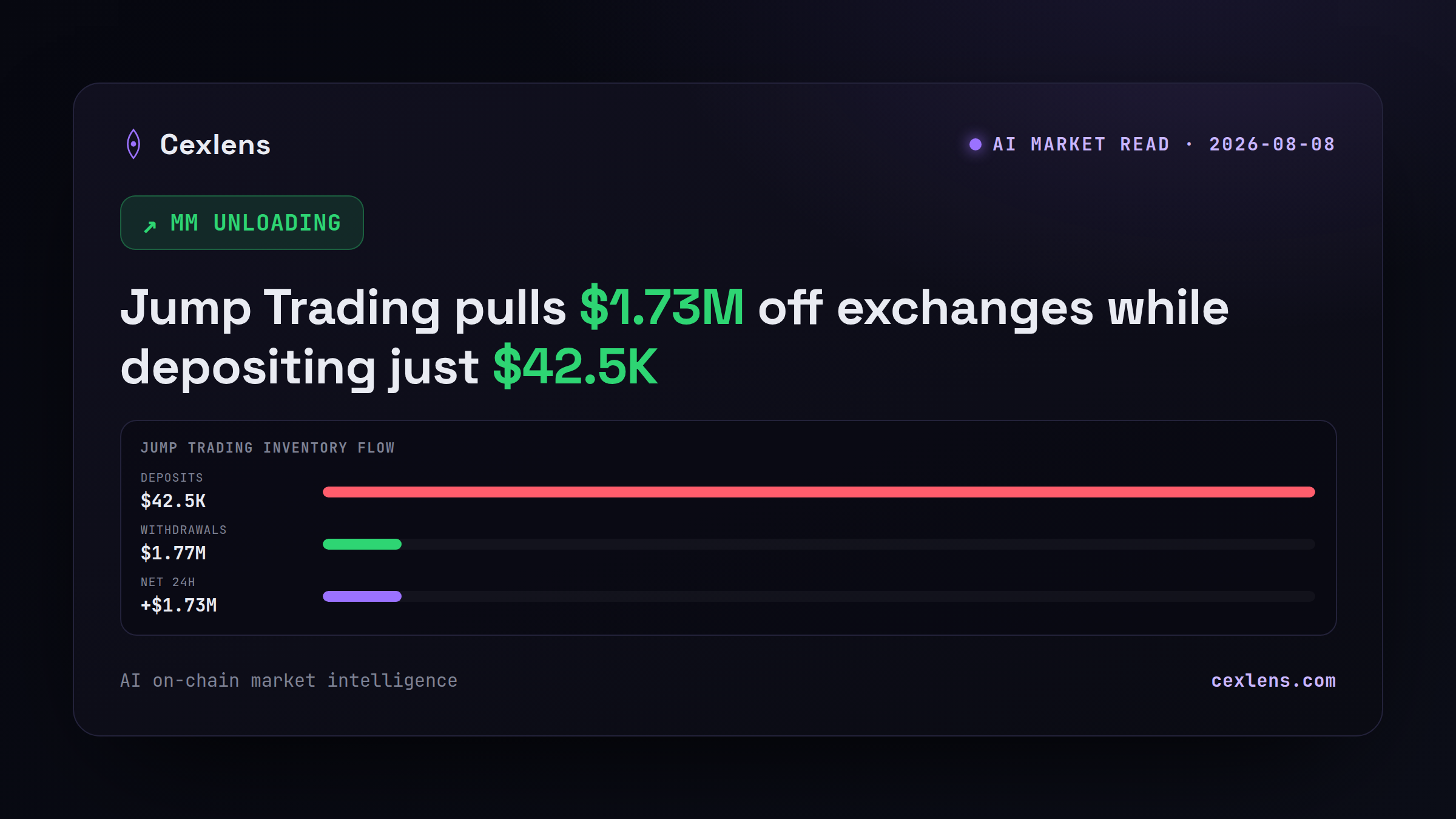Click the AI on-chain market intelligence tagline
Image resolution: width=1456 pixels, height=819 pixels.
pyautogui.click(x=289, y=681)
